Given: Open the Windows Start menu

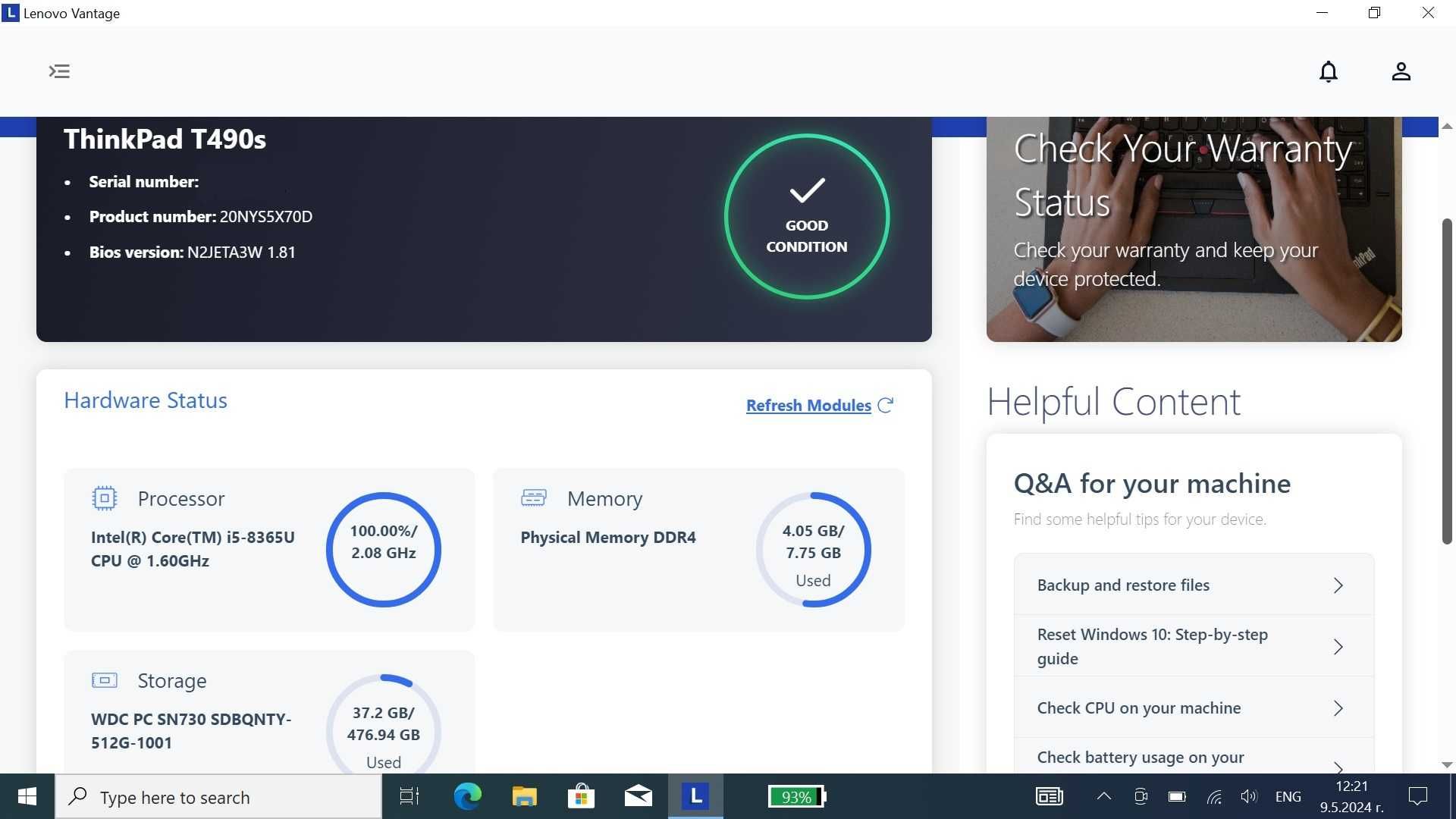Looking at the screenshot, I should pyautogui.click(x=27, y=796).
